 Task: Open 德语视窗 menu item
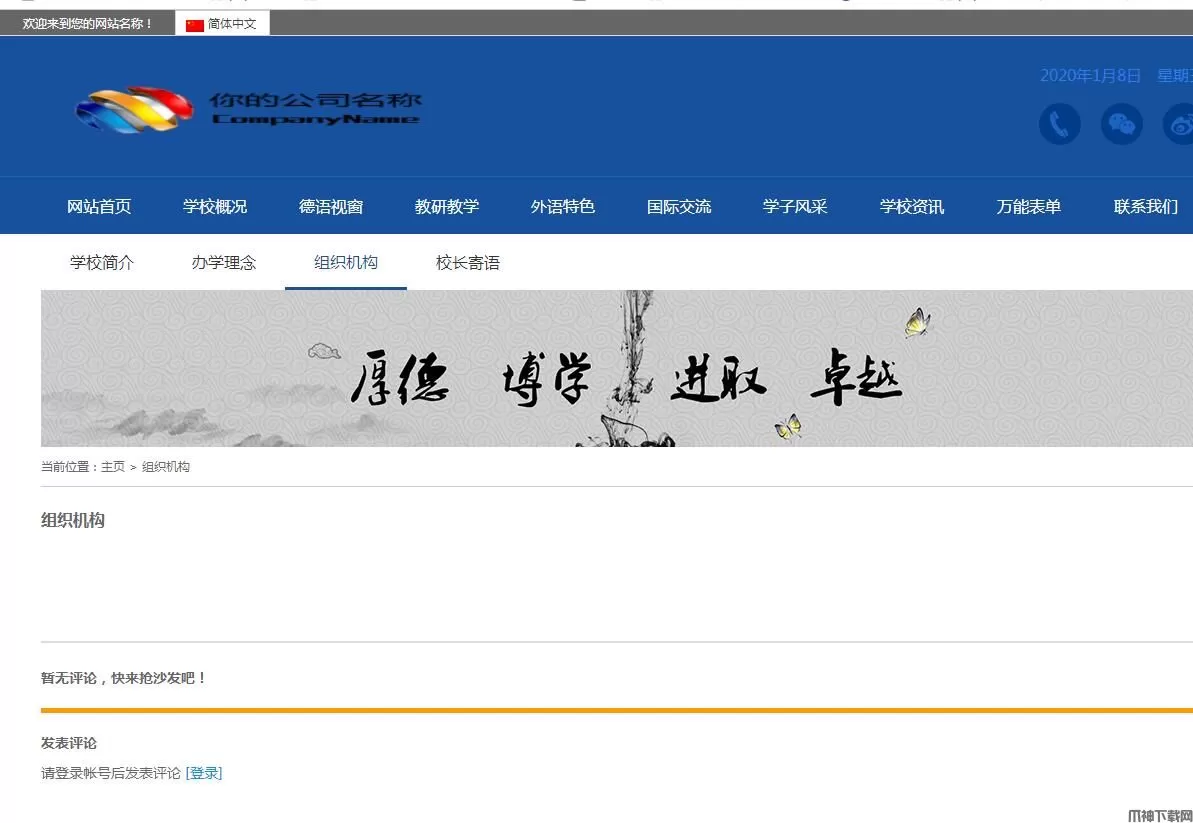click(331, 206)
